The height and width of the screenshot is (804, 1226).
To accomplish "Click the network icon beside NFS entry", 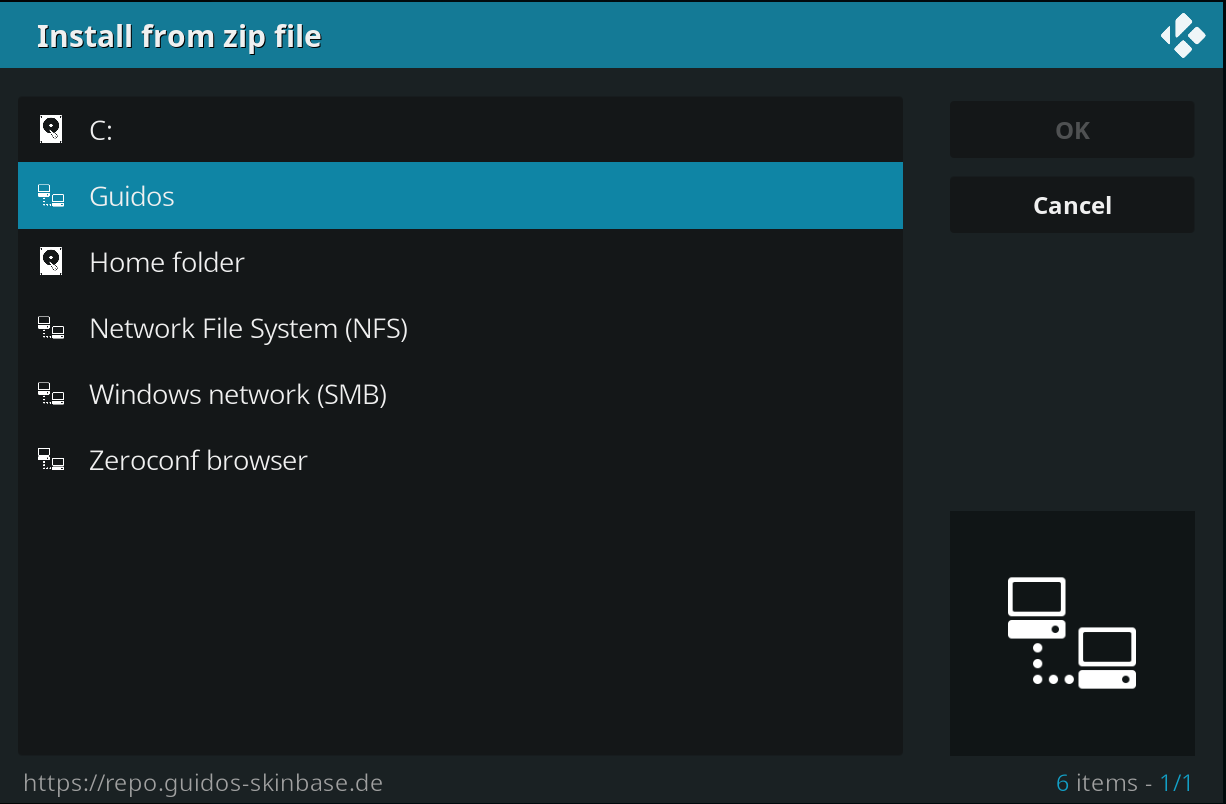I will click(x=51, y=328).
